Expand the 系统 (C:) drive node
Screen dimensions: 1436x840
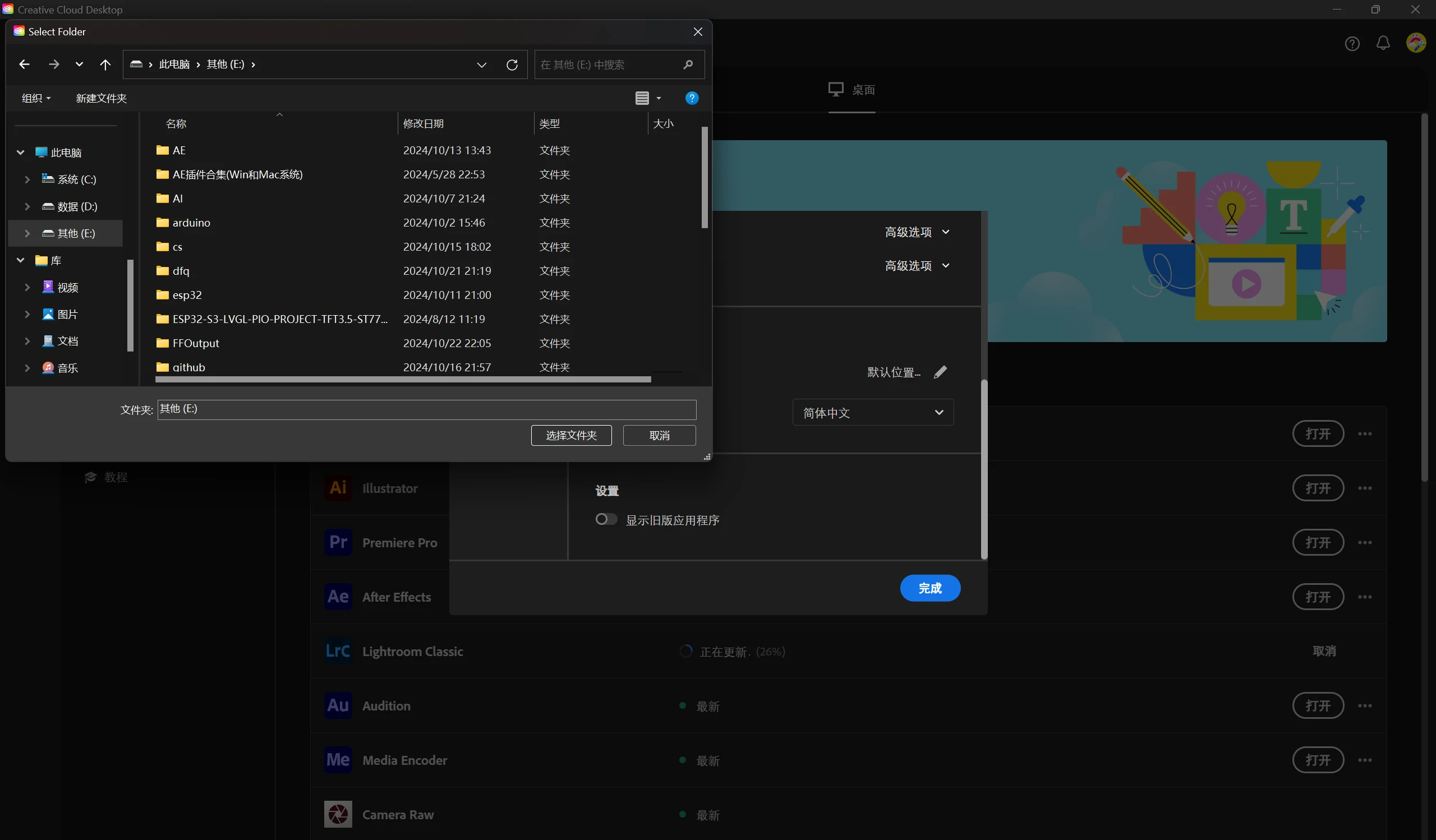(x=27, y=179)
